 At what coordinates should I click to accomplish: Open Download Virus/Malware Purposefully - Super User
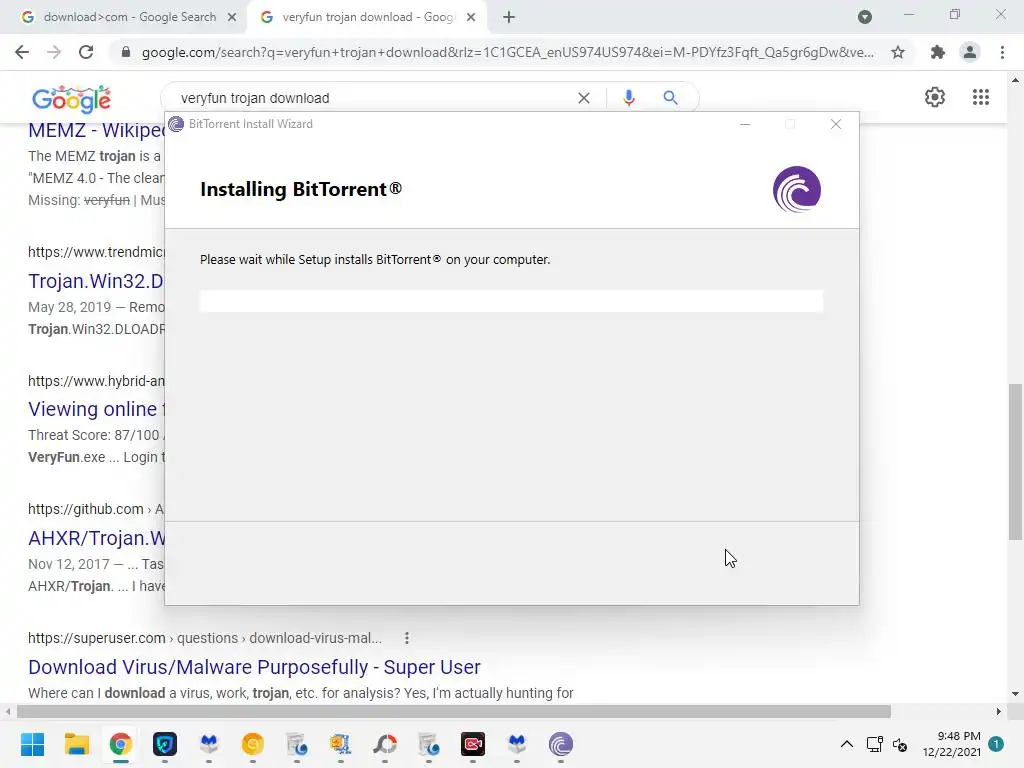click(254, 667)
